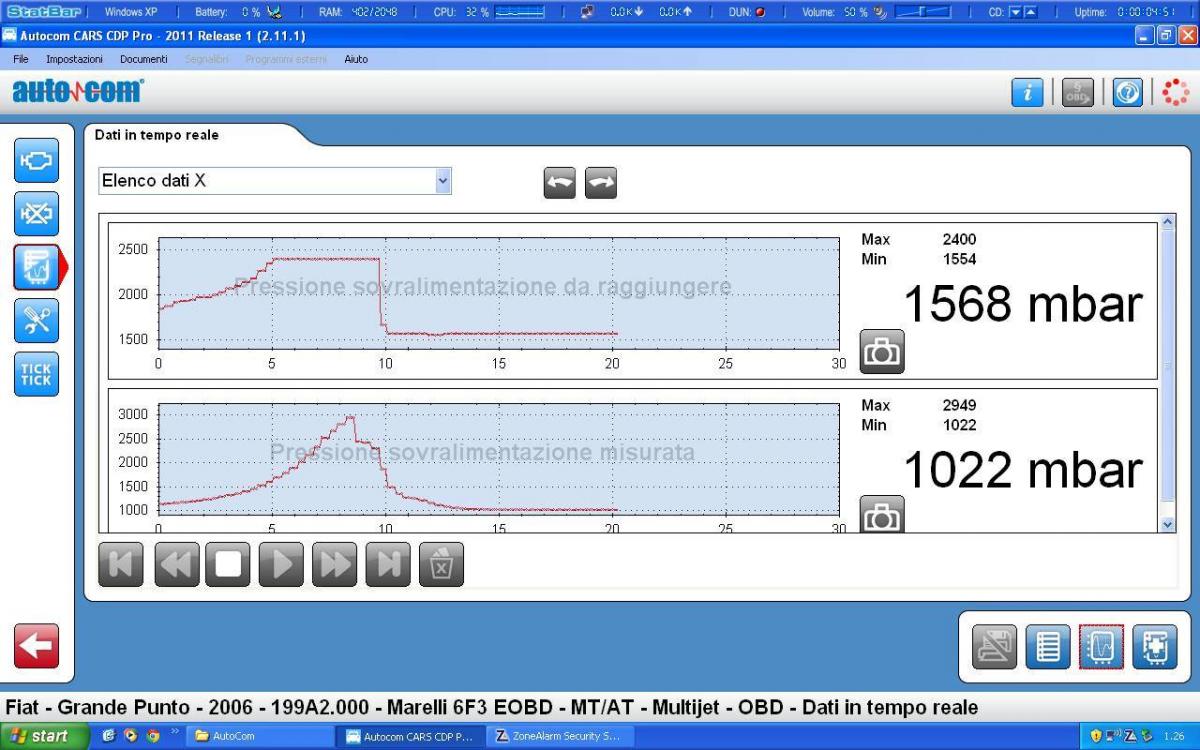The image size is (1200, 750).
Task: Open the fault codes erase sidebar icon
Action: click(36, 213)
